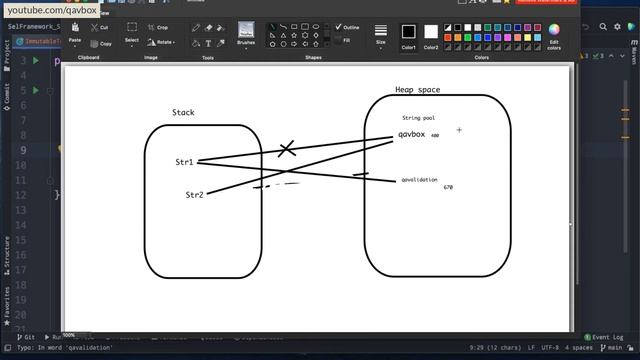Click the main git branch widget
The image size is (640, 360).
pos(611,348)
